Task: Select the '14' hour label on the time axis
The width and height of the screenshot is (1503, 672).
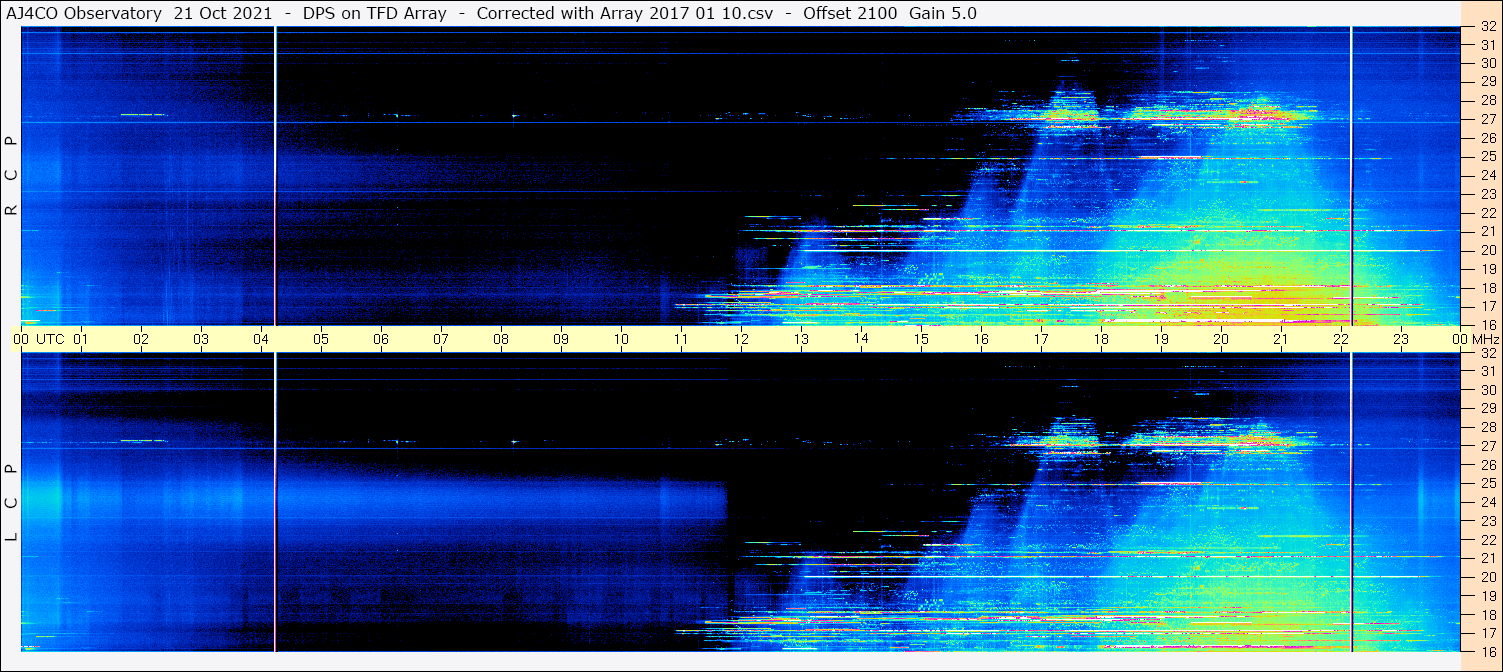Action: point(861,339)
